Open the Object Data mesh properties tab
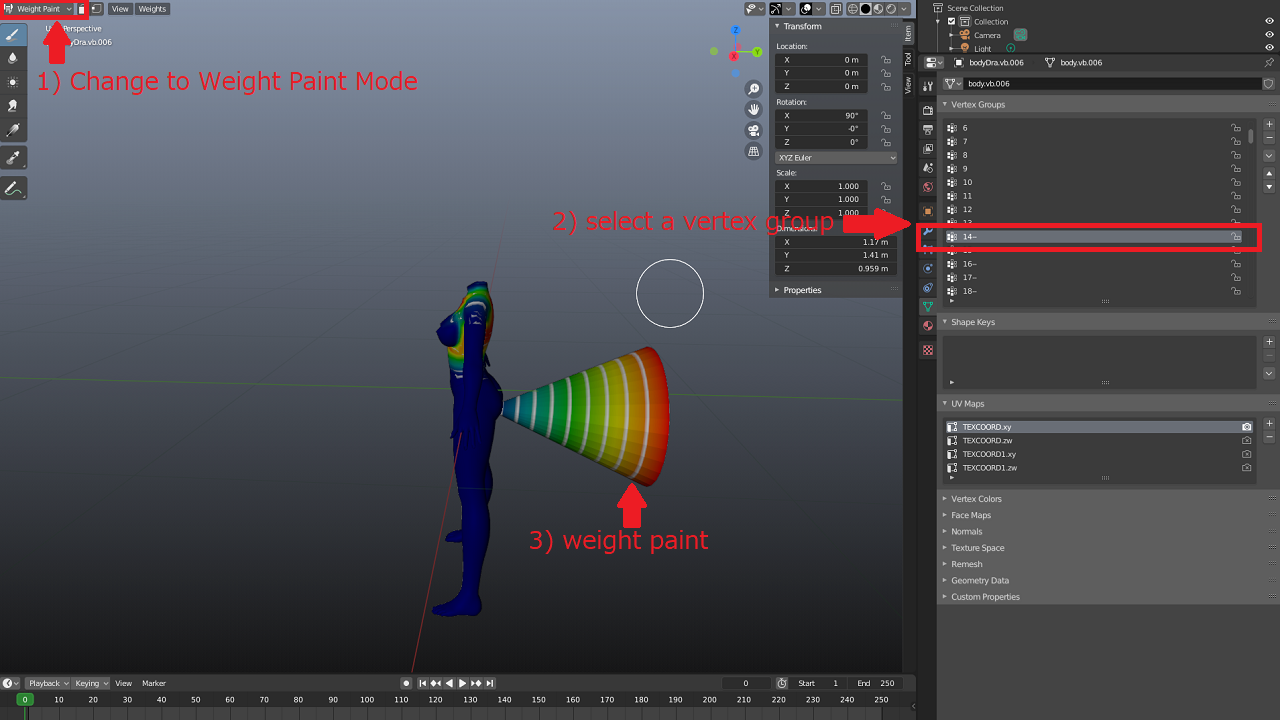The image size is (1280, 720). pyautogui.click(x=928, y=306)
